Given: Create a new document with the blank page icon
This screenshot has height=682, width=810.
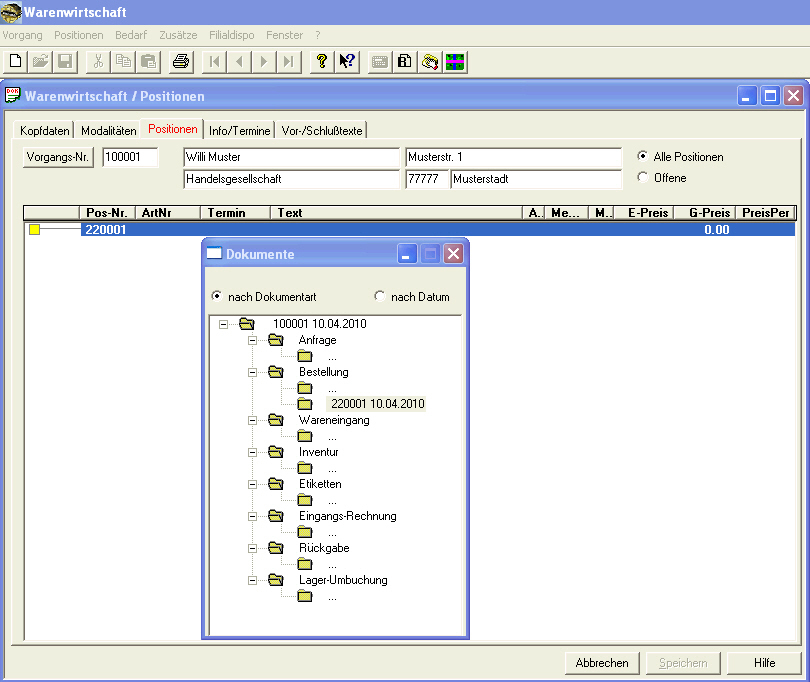Looking at the screenshot, I should pyautogui.click(x=15, y=61).
